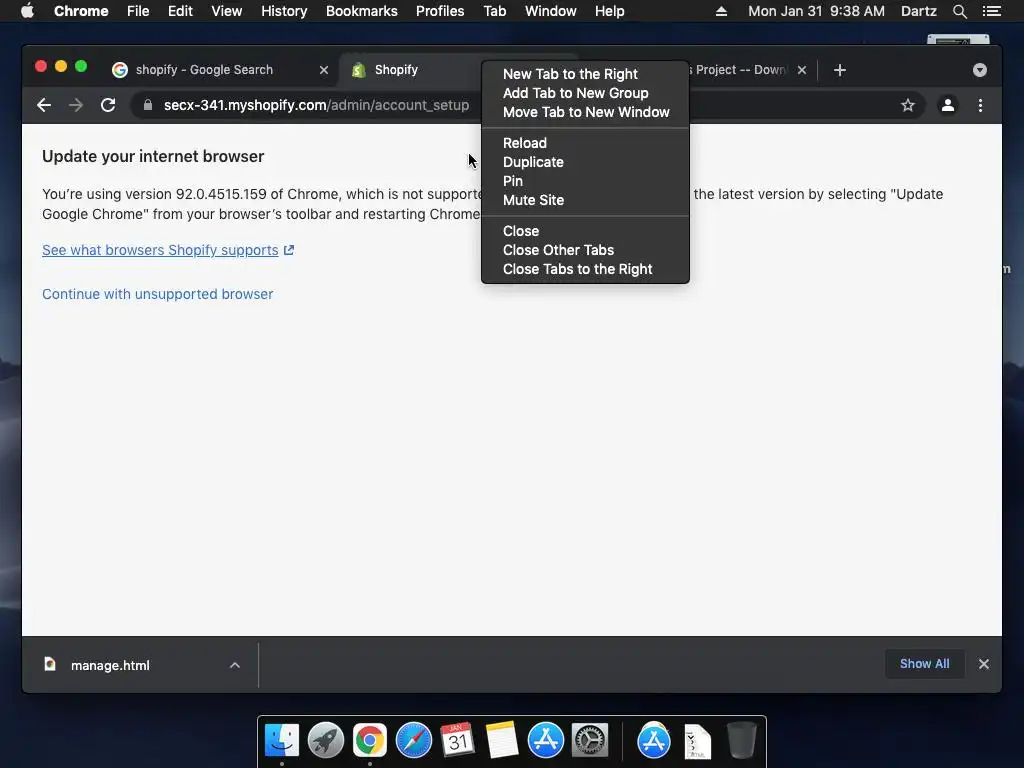
Task: Open the Chrome profile avatar icon
Action: coord(948,105)
